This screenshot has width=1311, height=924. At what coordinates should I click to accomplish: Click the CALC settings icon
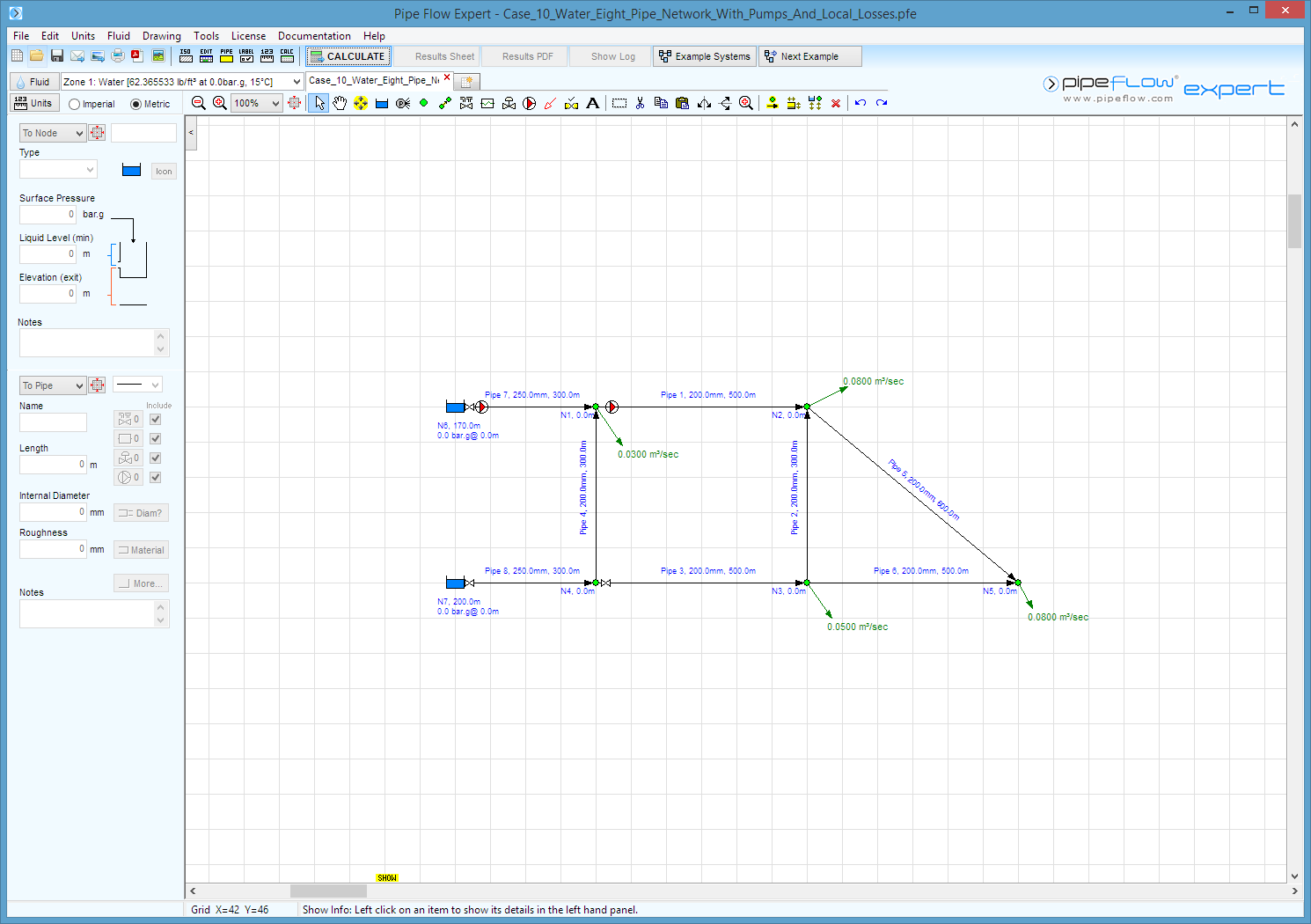(287, 55)
